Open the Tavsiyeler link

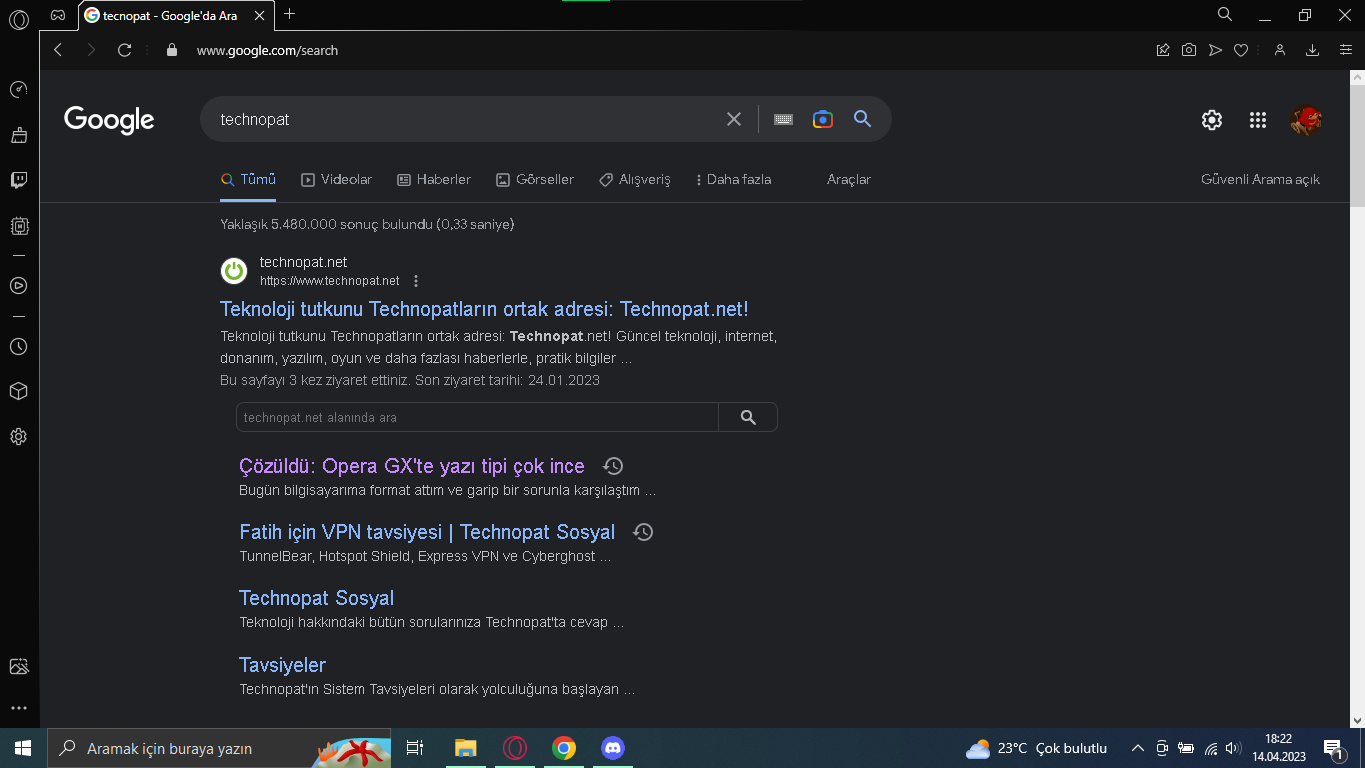tap(282, 665)
